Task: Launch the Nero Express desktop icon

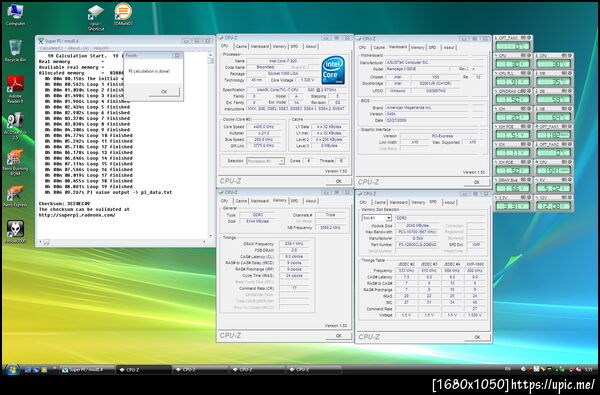Action: [15, 196]
